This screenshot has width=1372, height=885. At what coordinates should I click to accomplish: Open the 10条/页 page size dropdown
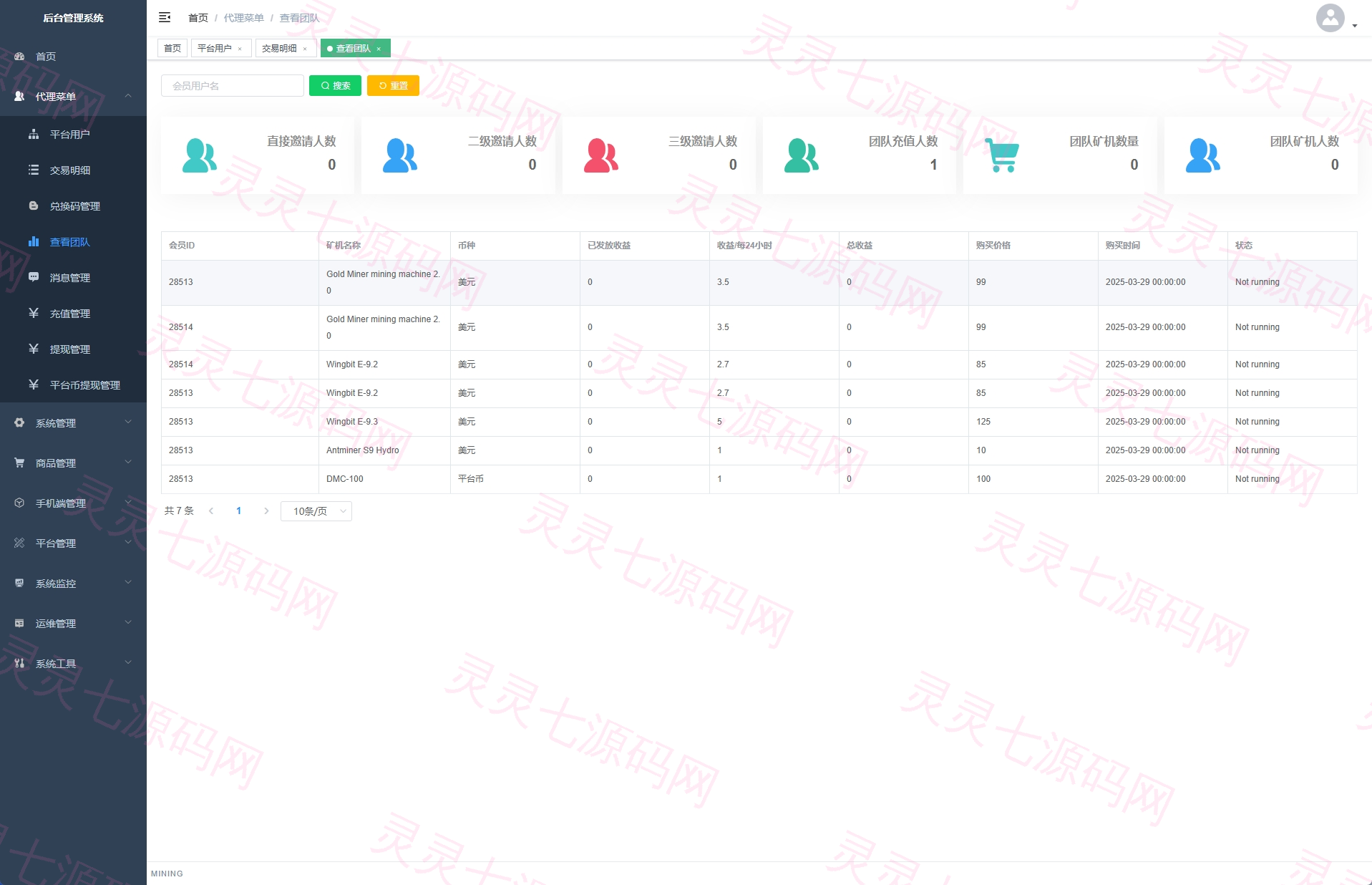click(x=316, y=511)
